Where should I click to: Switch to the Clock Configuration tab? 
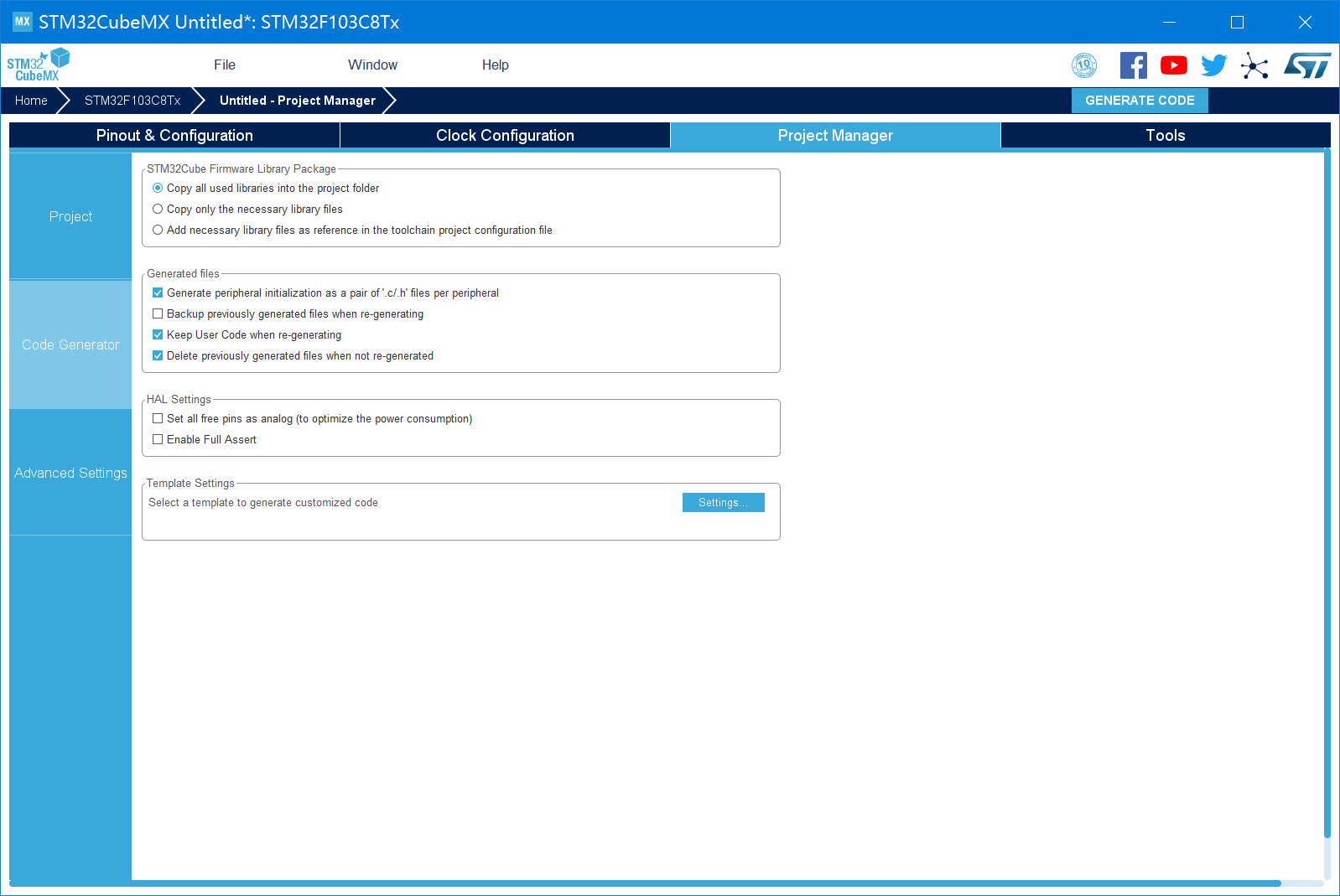coord(505,136)
